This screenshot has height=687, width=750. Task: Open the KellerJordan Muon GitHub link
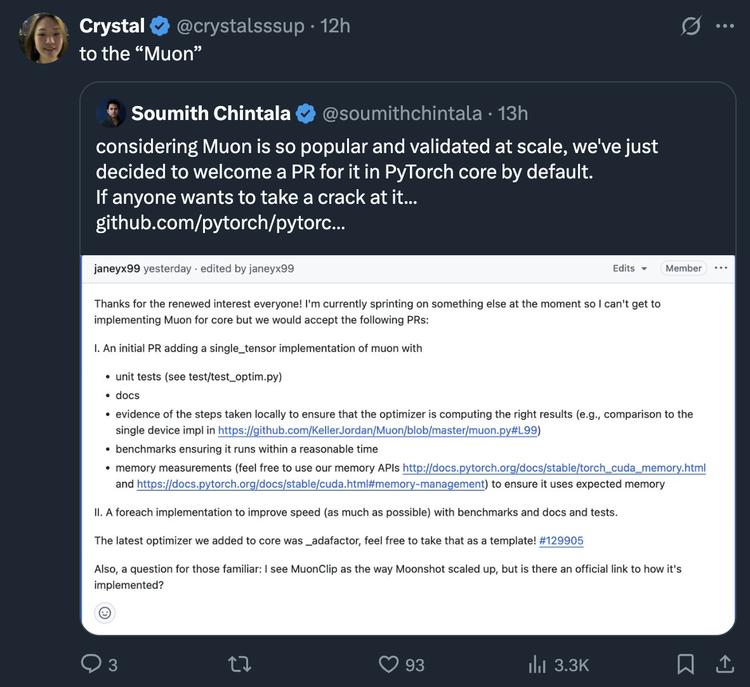pyautogui.click(x=378, y=430)
